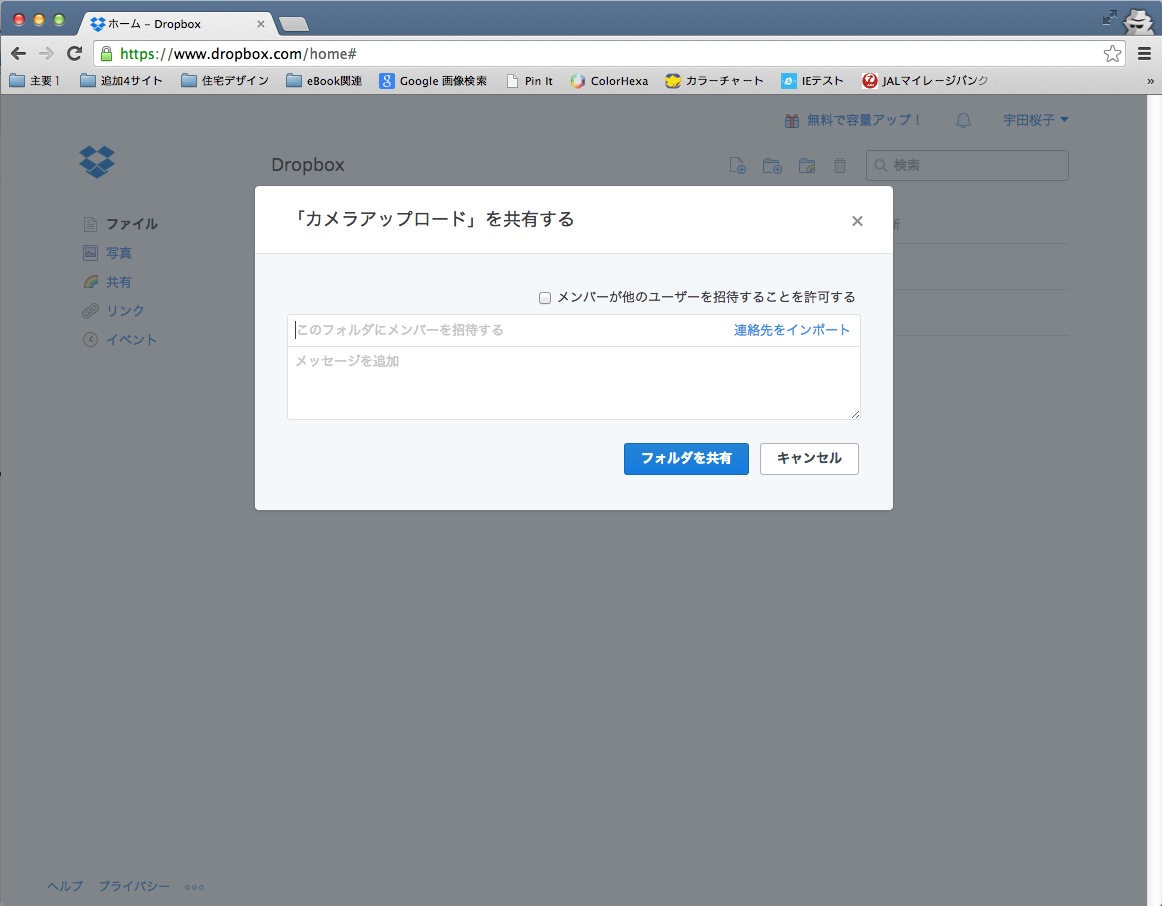Screen dimensions: 1162x906
Task: Click the incognito spy icon
Action: click(x=1138, y=21)
